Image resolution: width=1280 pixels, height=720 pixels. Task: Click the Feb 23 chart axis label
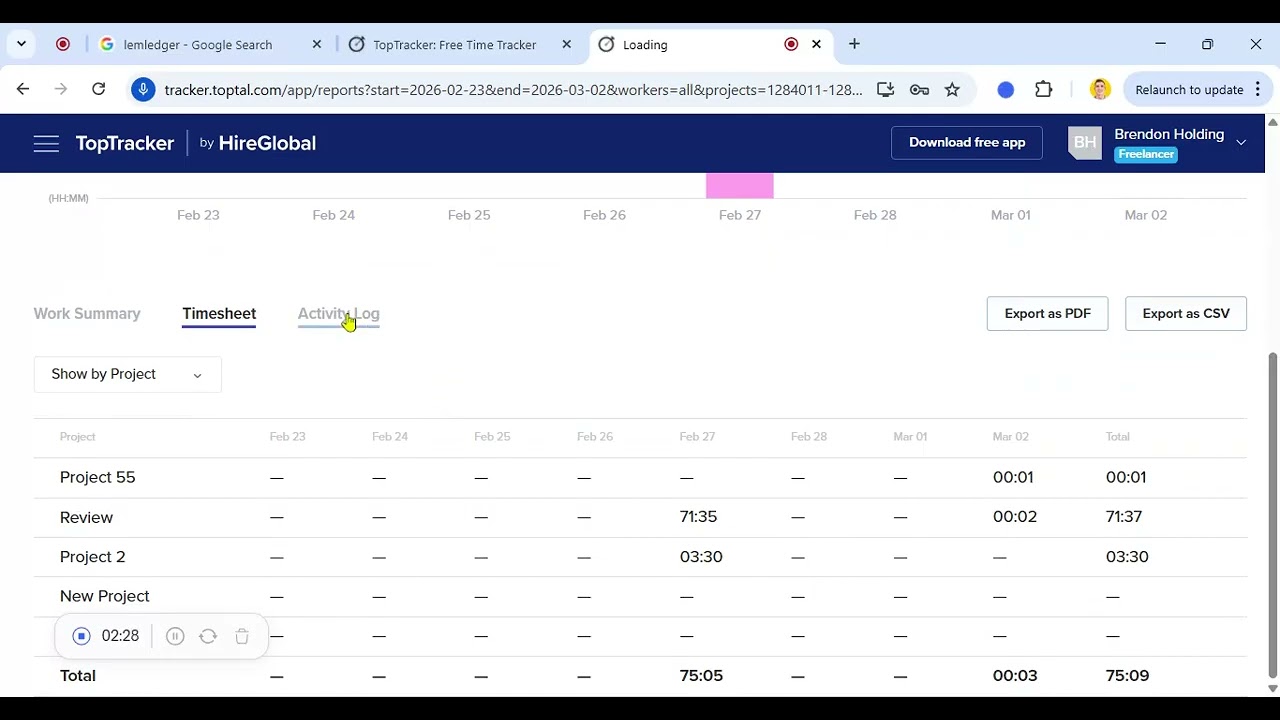(x=198, y=215)
